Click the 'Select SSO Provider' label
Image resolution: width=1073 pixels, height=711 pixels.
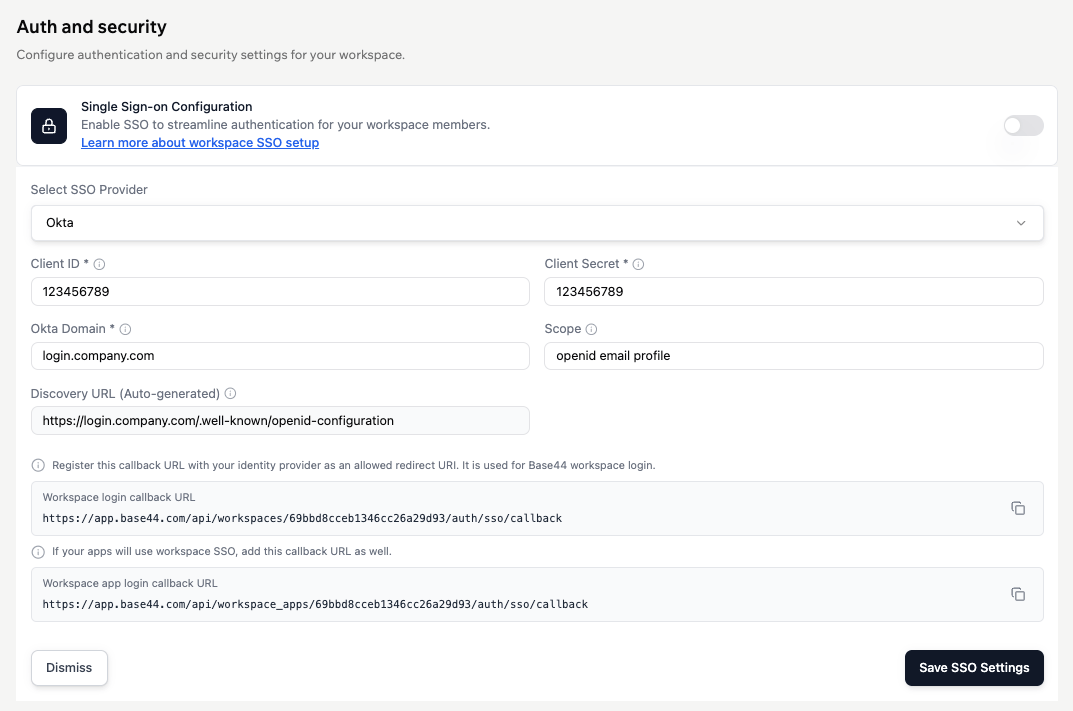(x=89, y=190)
